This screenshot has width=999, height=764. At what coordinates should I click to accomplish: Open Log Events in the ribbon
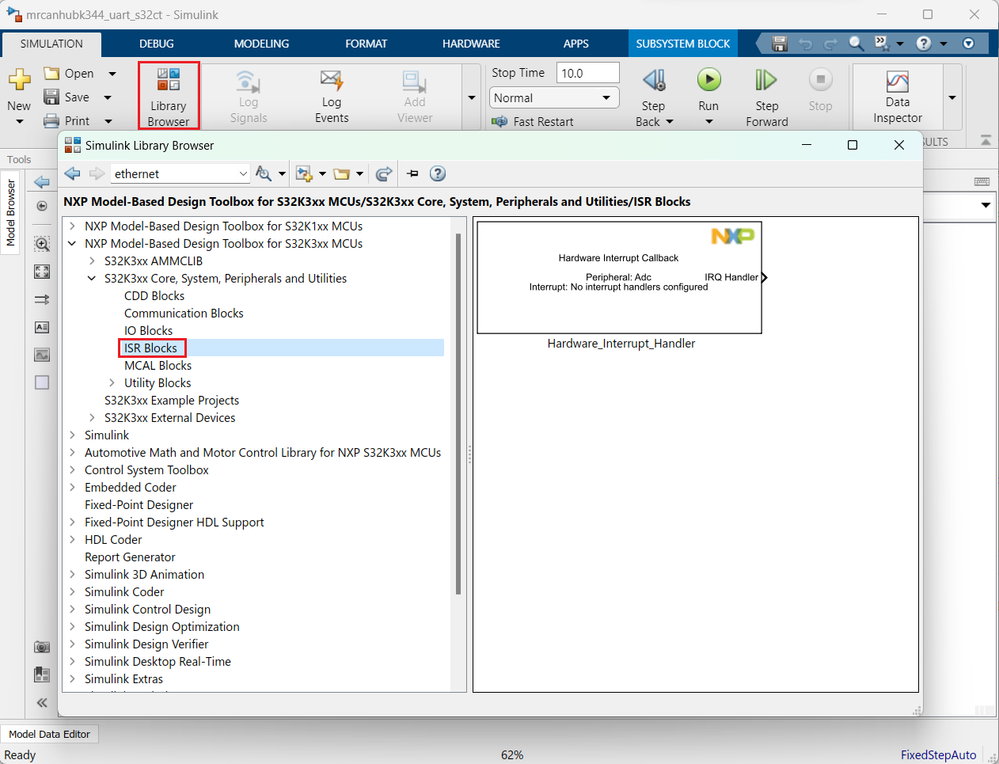click(331, 96)
